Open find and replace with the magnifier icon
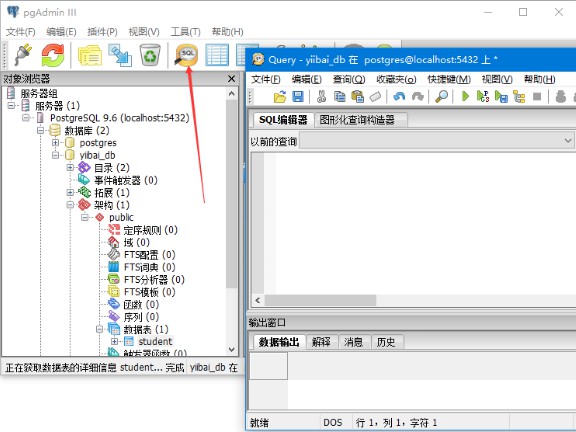This screenshot has height=432, width=576. pos(441,97)
